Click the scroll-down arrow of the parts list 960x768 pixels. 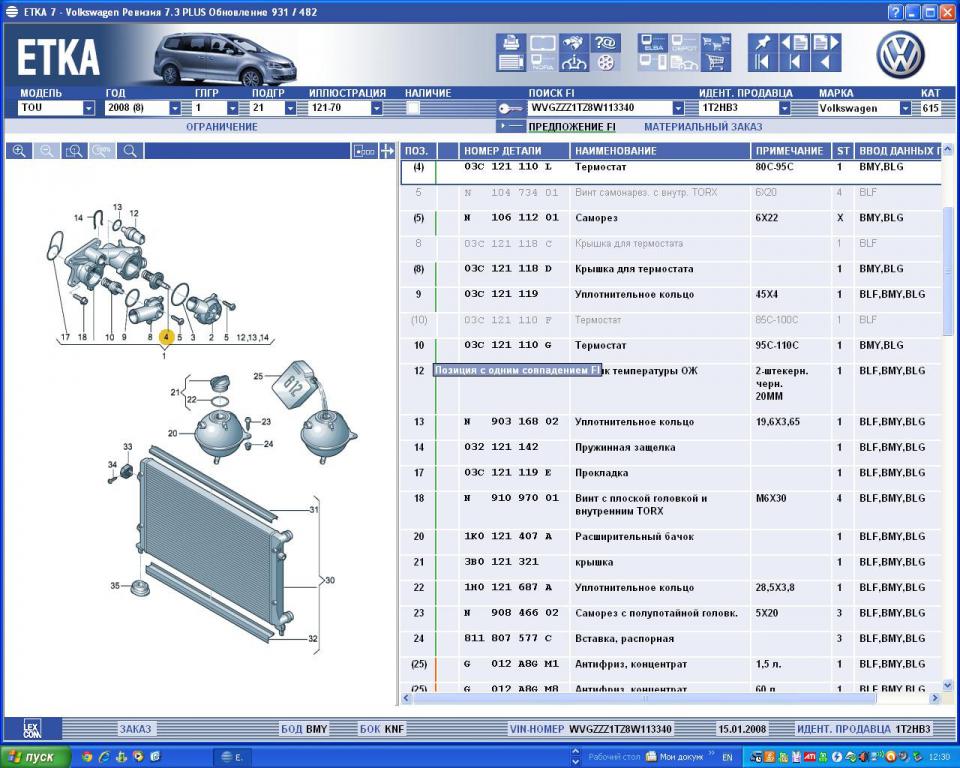pos(948,686)
